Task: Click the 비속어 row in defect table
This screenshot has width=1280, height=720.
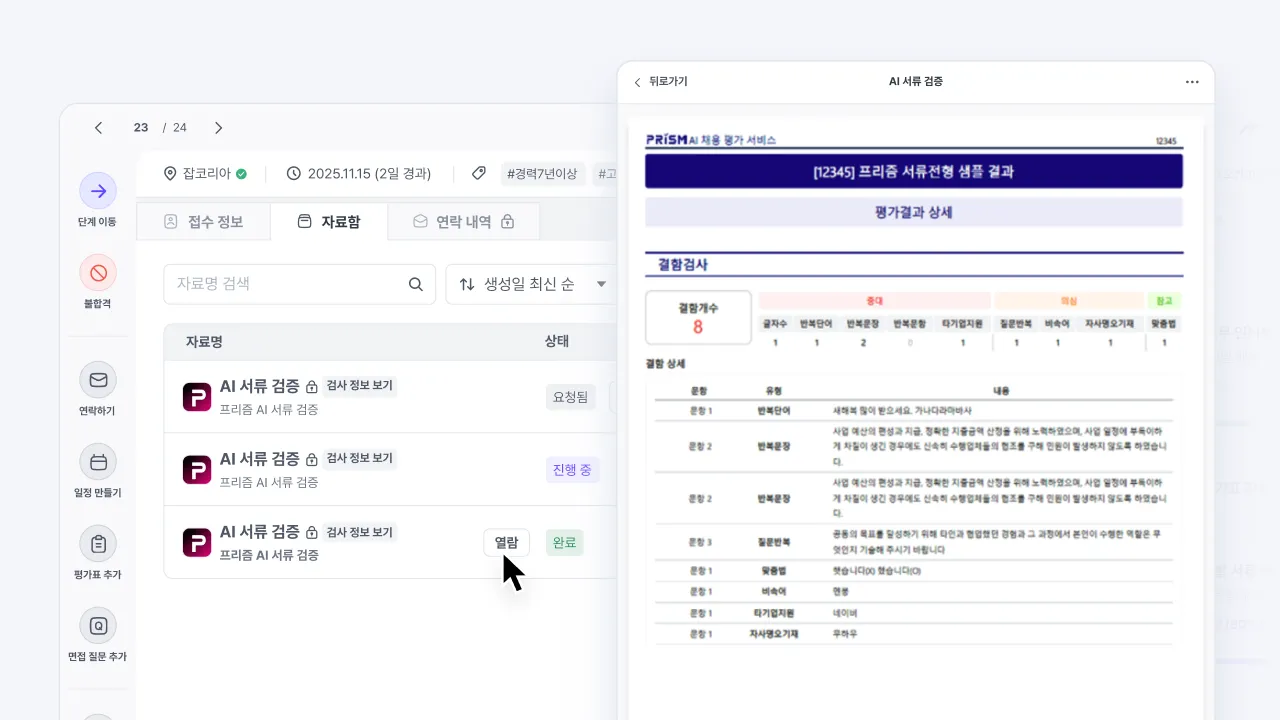Action: point(914,591)
